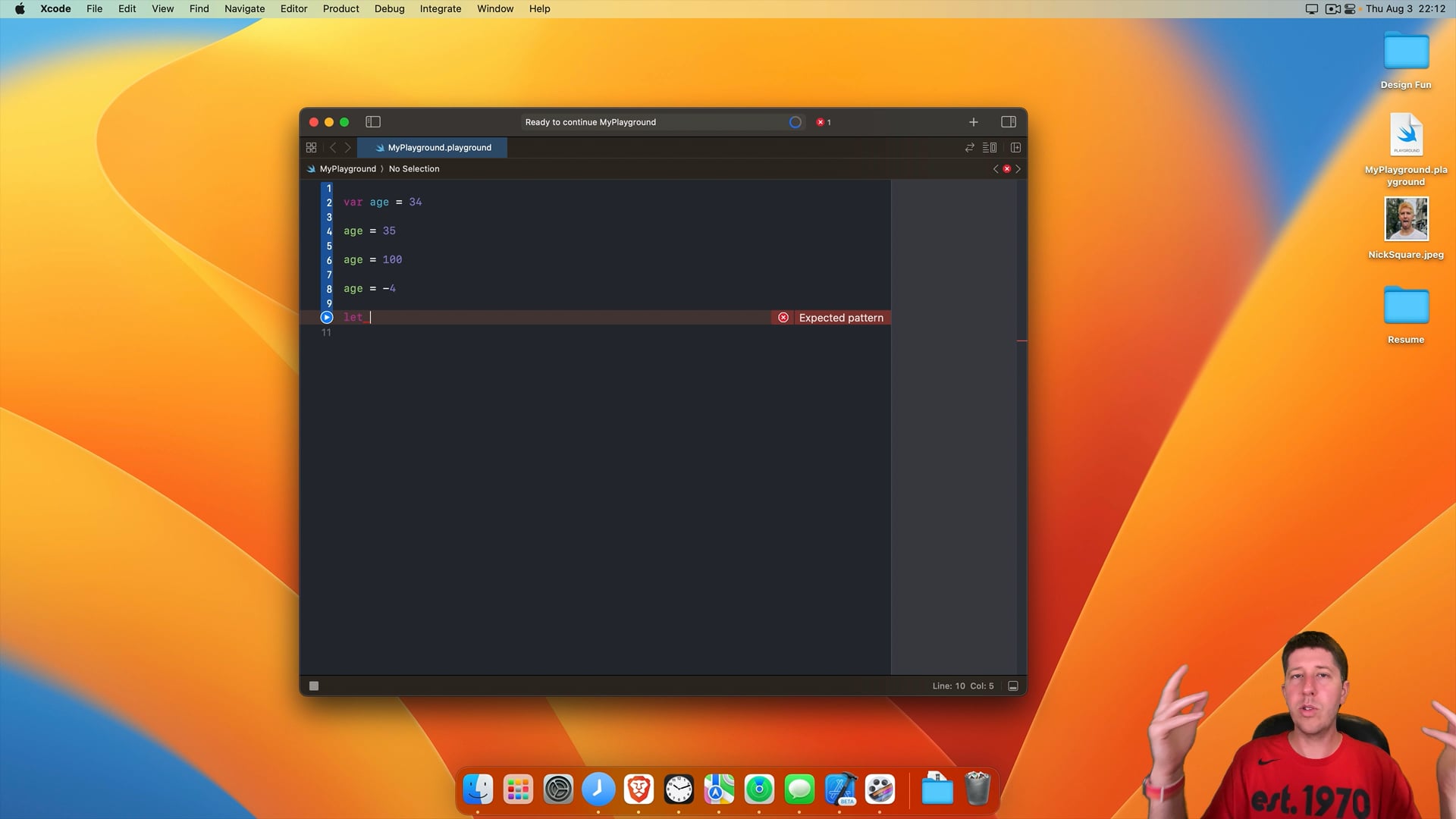Click line number 11 in gutter
This screenshot has height=819, width=1456.
(326, 332)
